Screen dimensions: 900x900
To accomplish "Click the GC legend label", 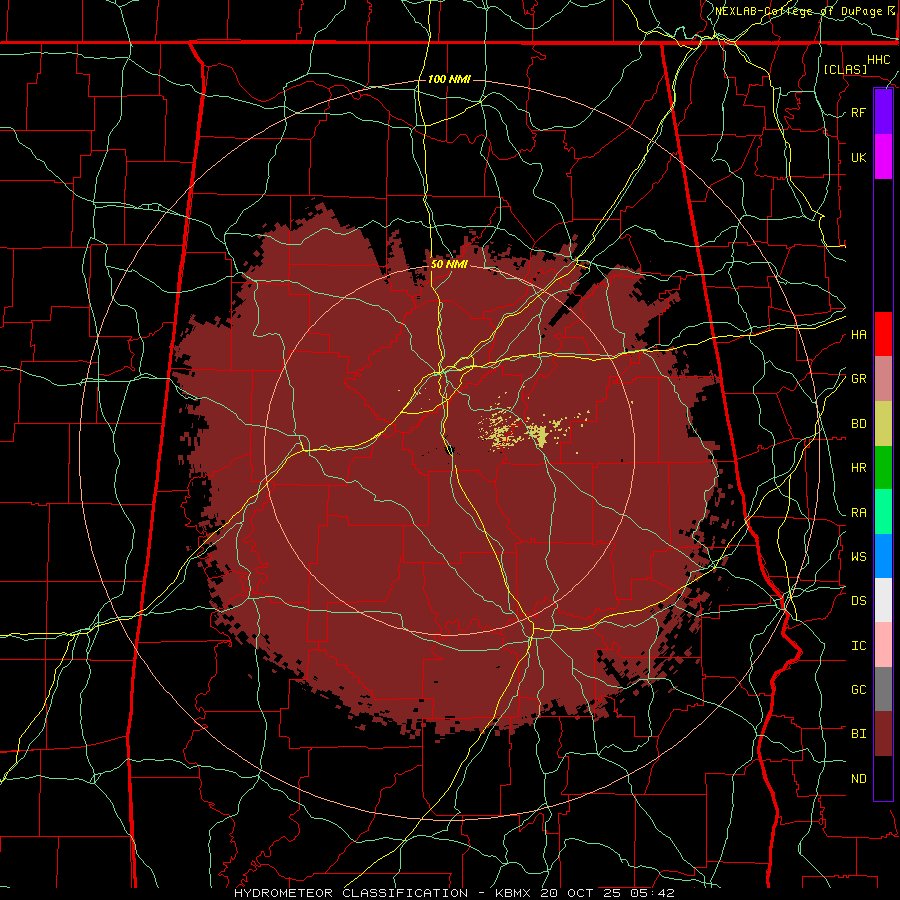I will click(x=858, y=690).
